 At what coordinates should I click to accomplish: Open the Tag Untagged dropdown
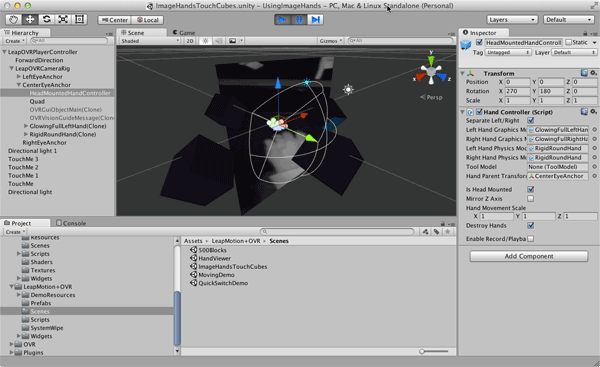click(508, 52)
